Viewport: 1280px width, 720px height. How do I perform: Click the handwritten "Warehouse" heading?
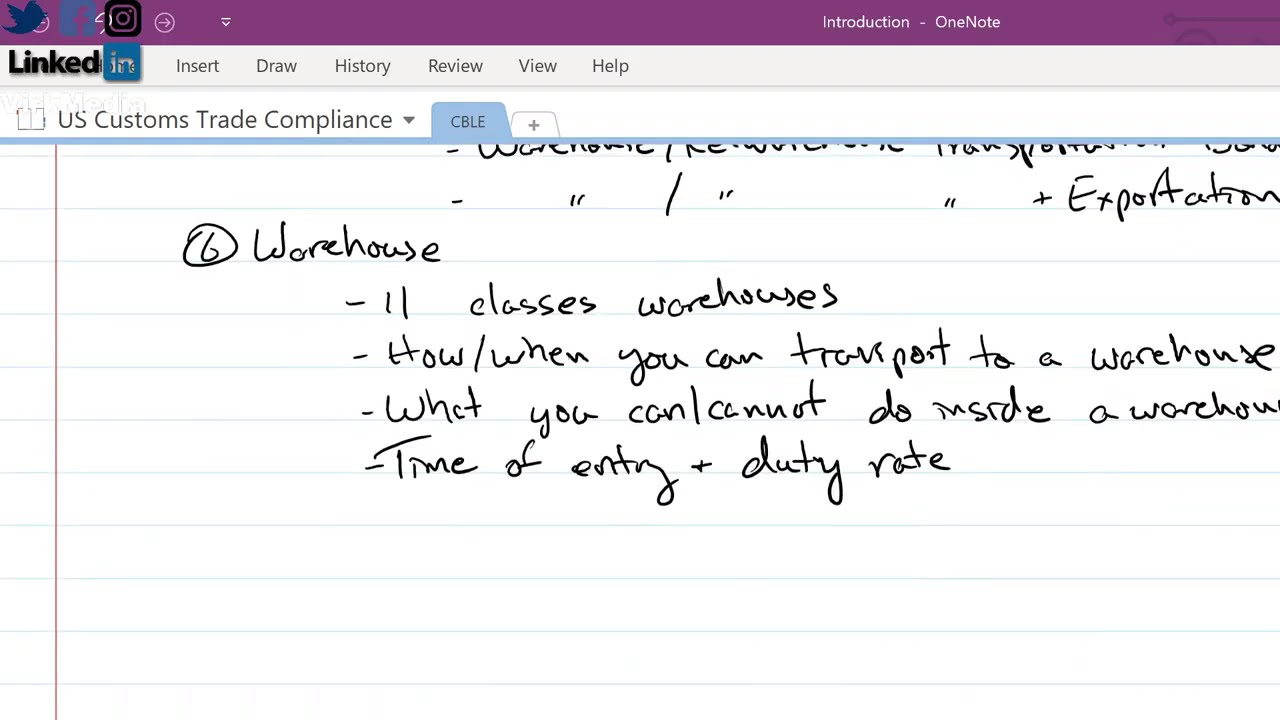(346, 245)
